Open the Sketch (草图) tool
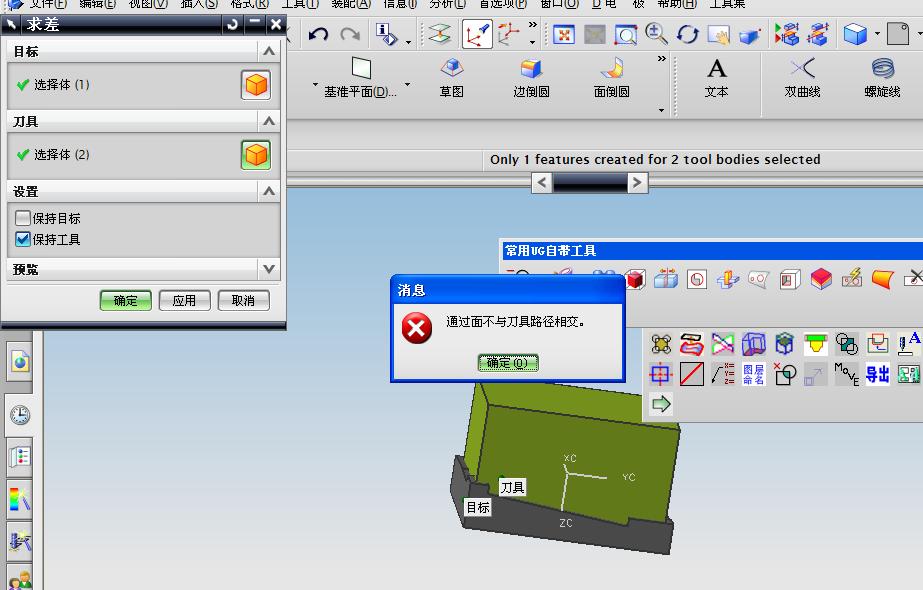 451,78
